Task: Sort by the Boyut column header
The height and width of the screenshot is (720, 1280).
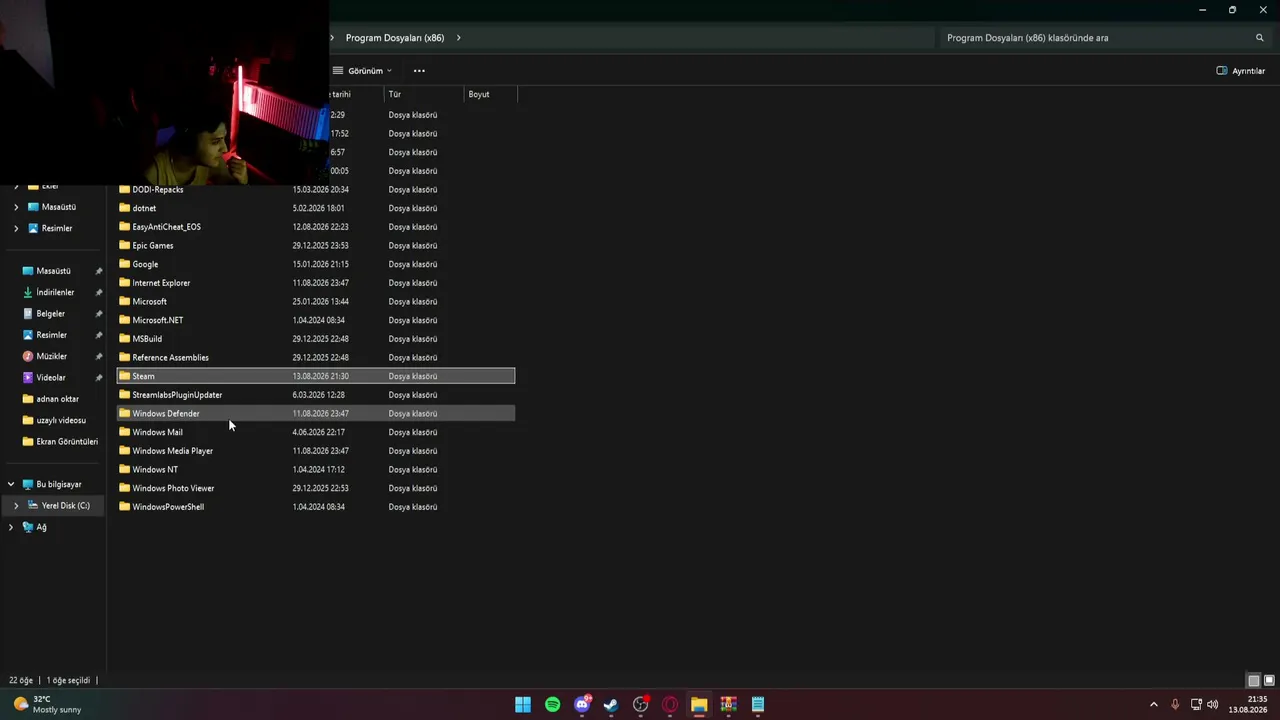Action: 490,94
